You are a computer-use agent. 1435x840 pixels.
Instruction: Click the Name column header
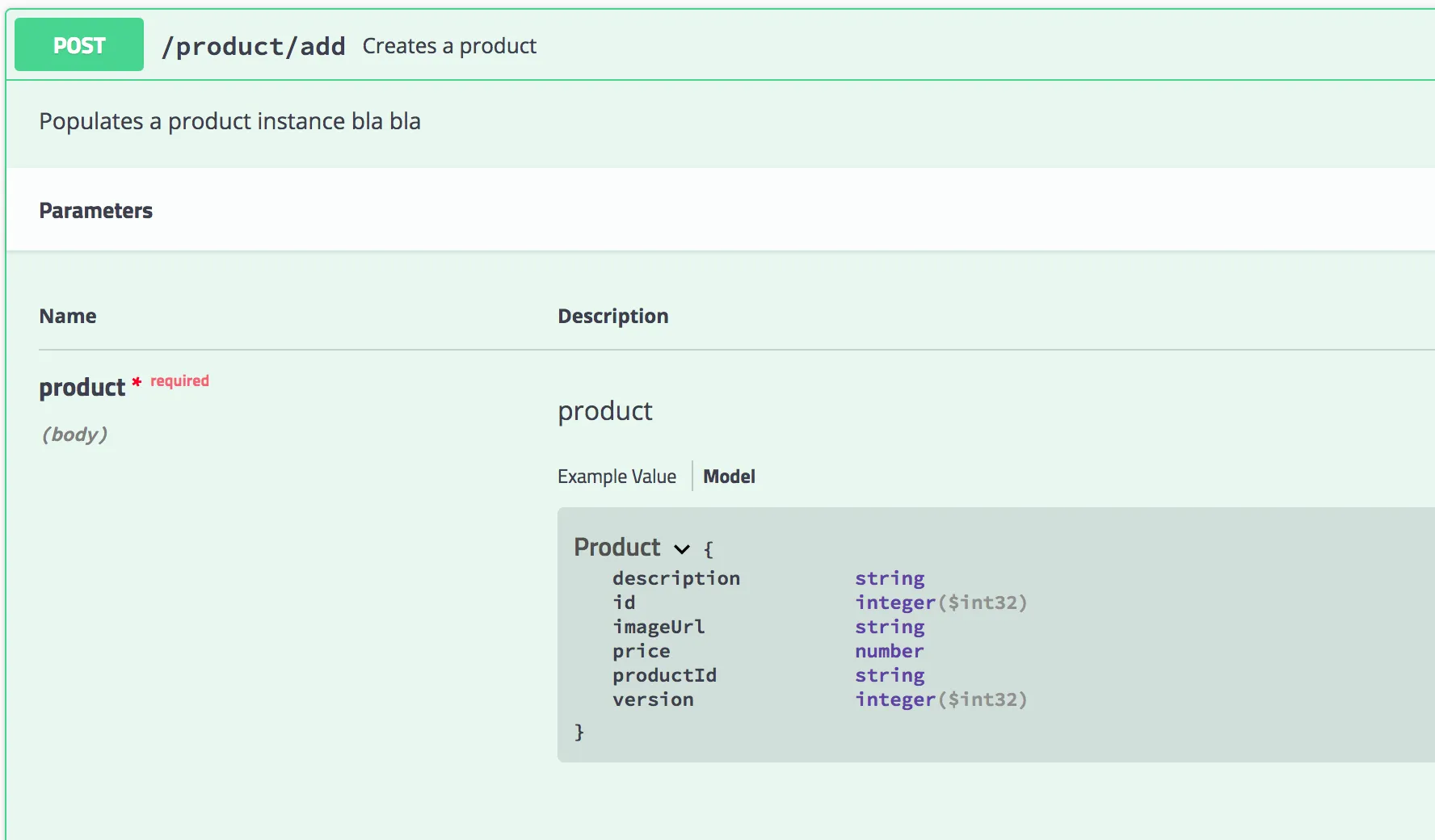pos(68,316)
